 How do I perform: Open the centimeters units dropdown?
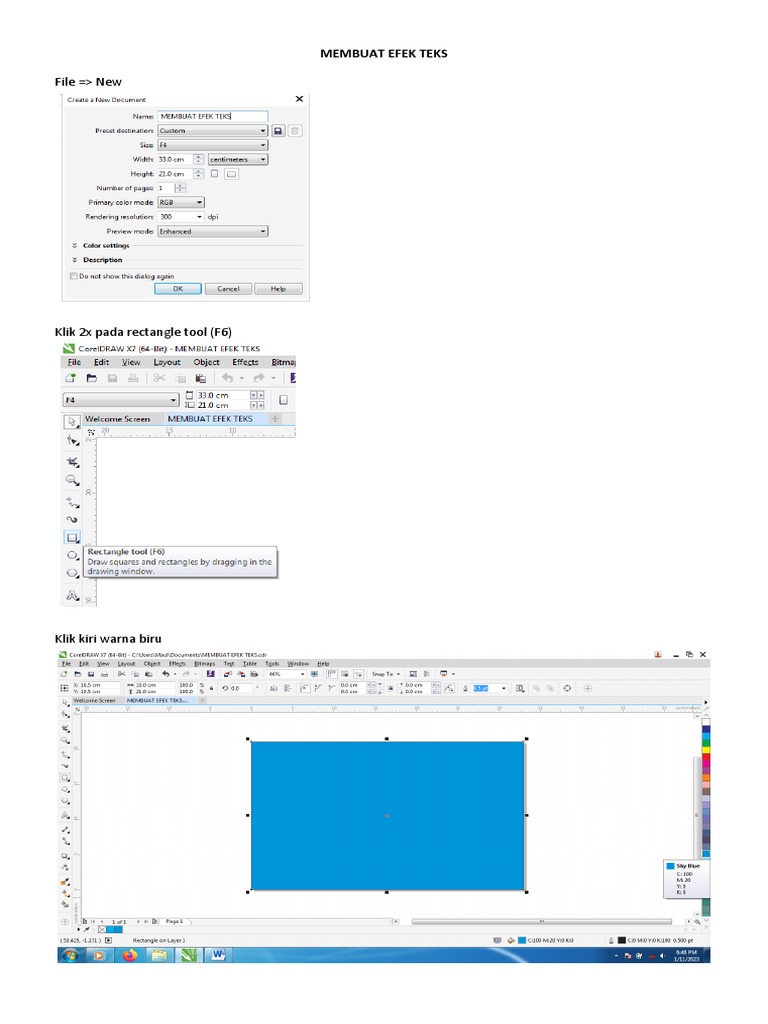pyautogui.click(x=238, y=159)
